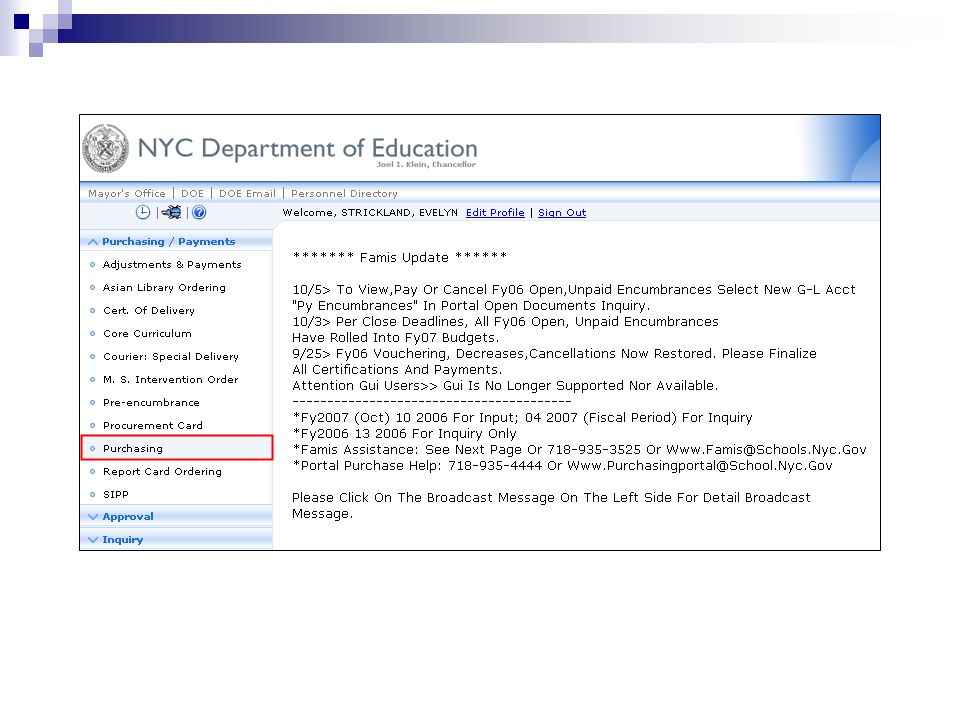Viewport: 960px width, 720px height.
Task: Select Courier: Special Delivery
Action: (171, 356)
